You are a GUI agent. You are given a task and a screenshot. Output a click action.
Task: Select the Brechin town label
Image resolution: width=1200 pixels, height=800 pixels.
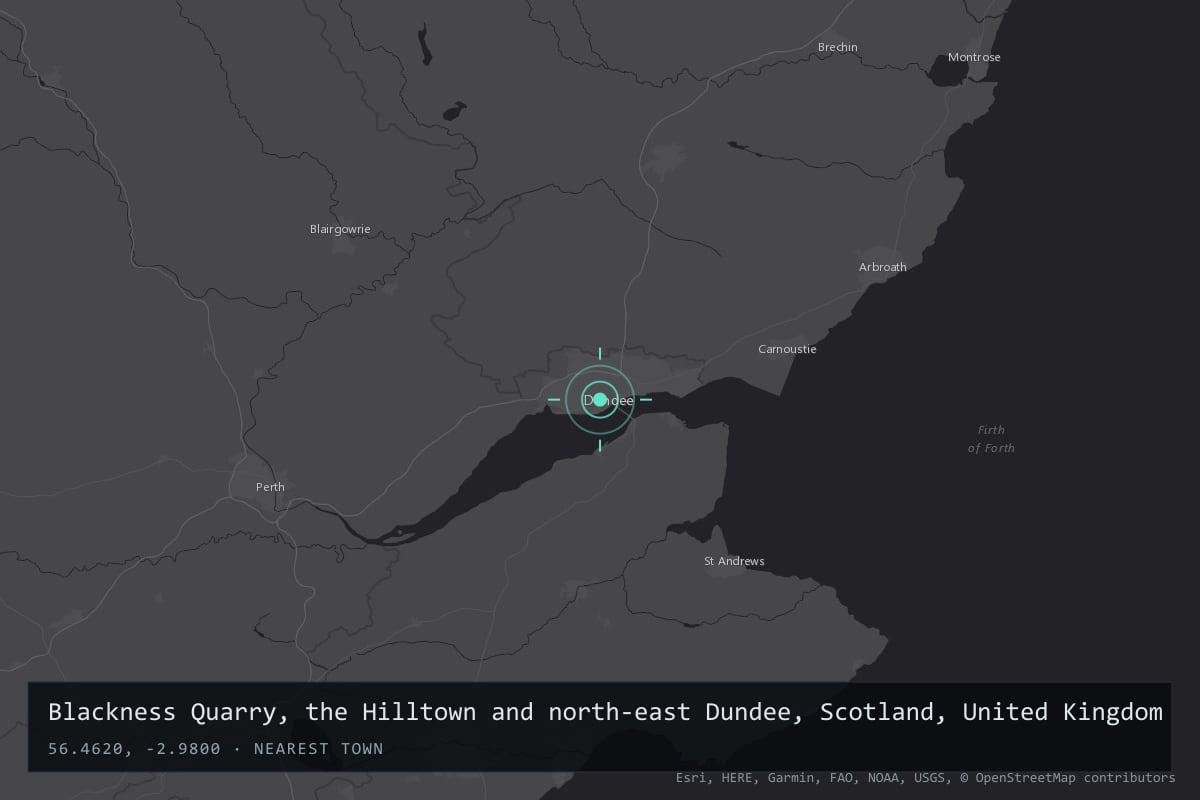point(837,47)
